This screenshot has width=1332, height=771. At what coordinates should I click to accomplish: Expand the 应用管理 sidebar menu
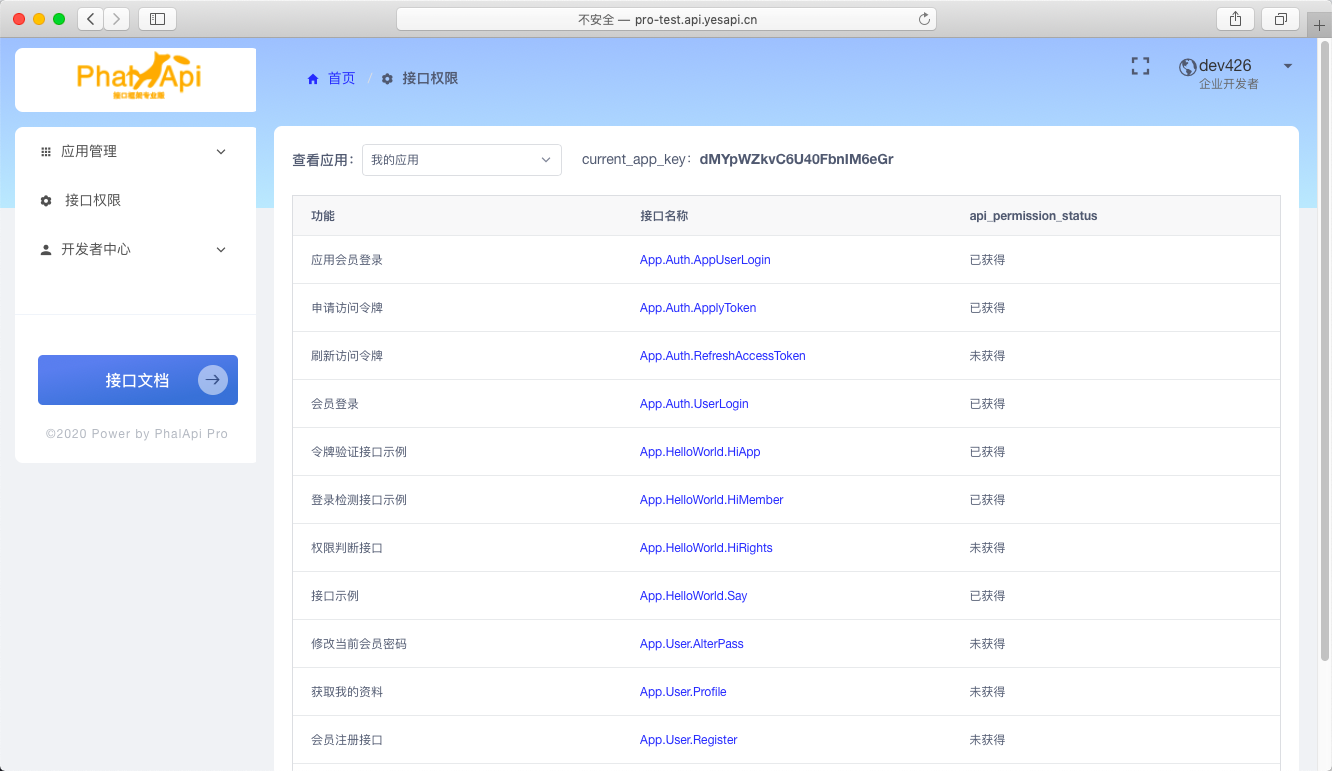(x=135, y=152)
